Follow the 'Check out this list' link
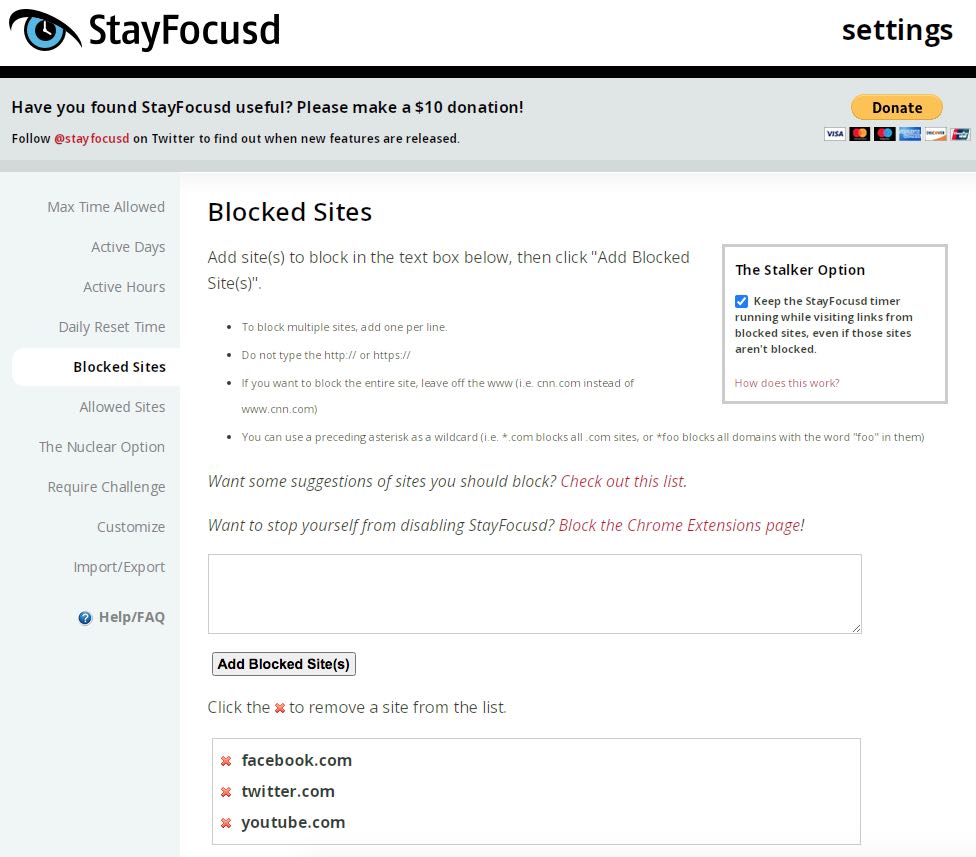The height and width of the screenshot is (857, 976). click(x=623, y=481)
